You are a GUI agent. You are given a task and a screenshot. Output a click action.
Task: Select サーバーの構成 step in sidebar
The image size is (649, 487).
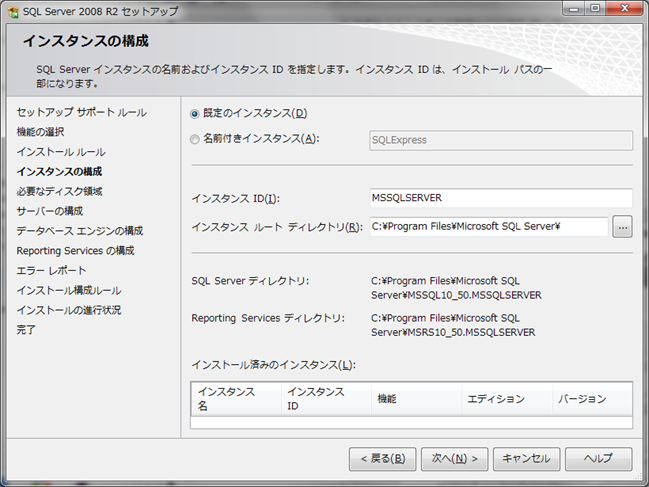[x=50, y=211]
